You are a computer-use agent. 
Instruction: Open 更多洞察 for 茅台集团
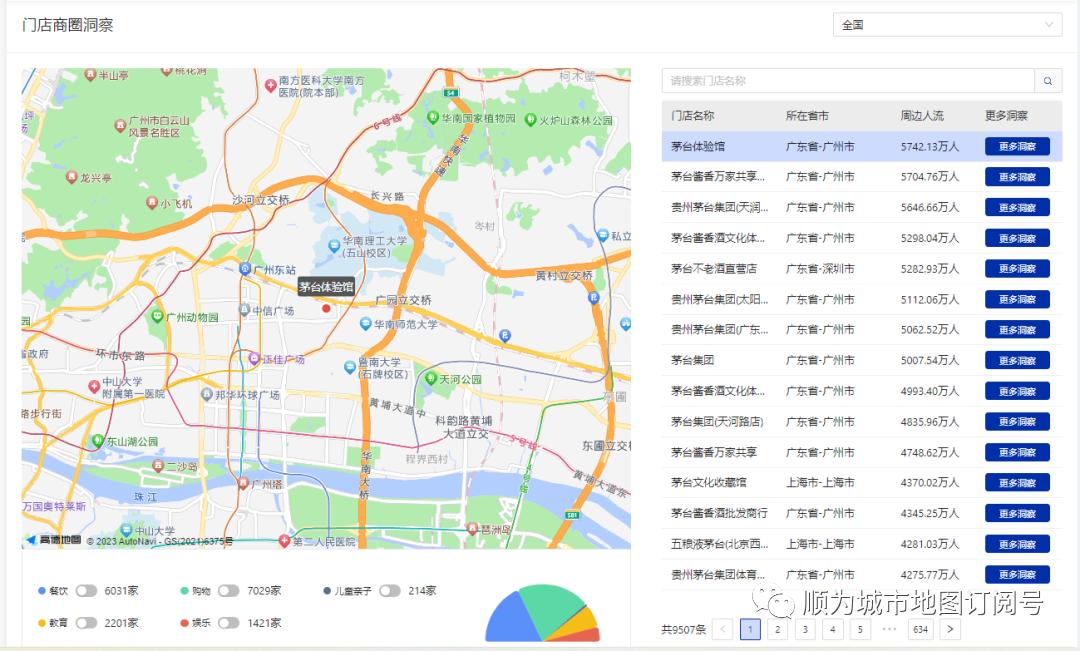(x=1017, y=360)
